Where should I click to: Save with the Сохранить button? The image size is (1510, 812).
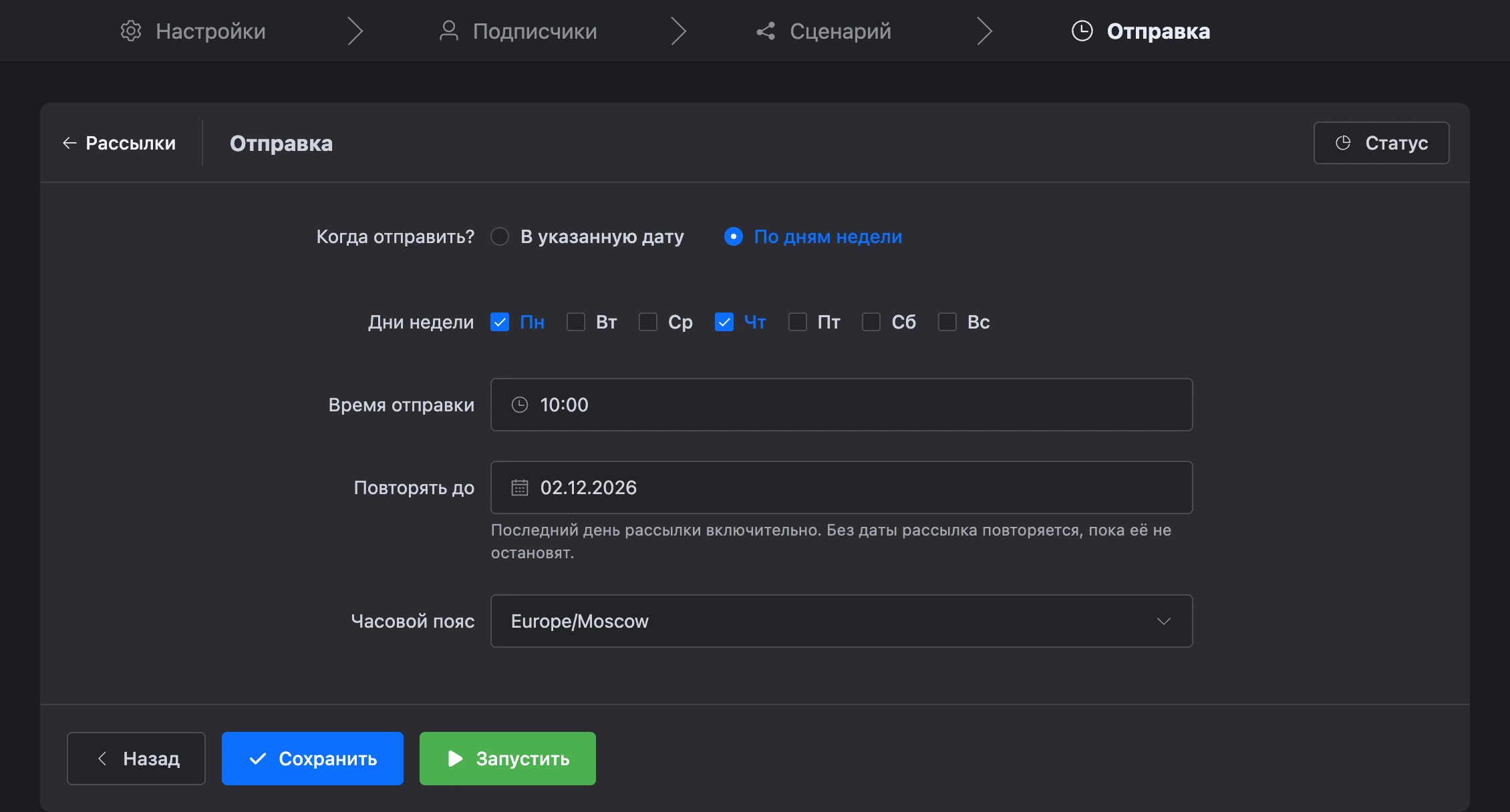(313, 759)
